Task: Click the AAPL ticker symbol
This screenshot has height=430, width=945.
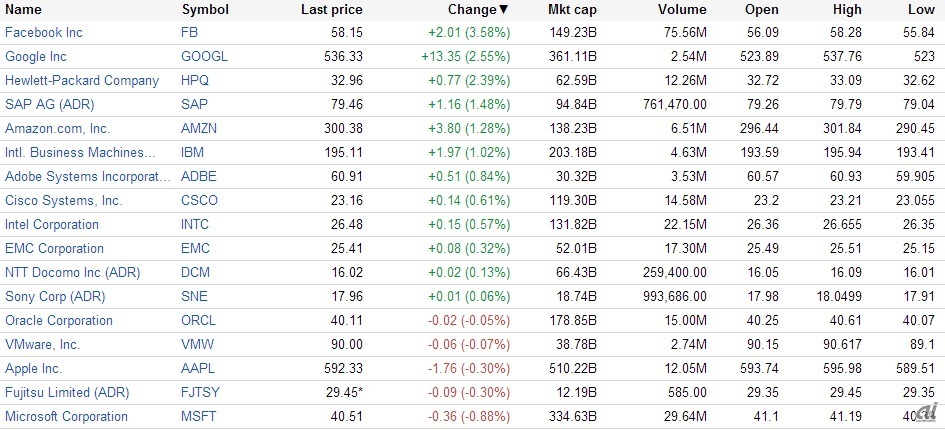Action: [198, 369]
